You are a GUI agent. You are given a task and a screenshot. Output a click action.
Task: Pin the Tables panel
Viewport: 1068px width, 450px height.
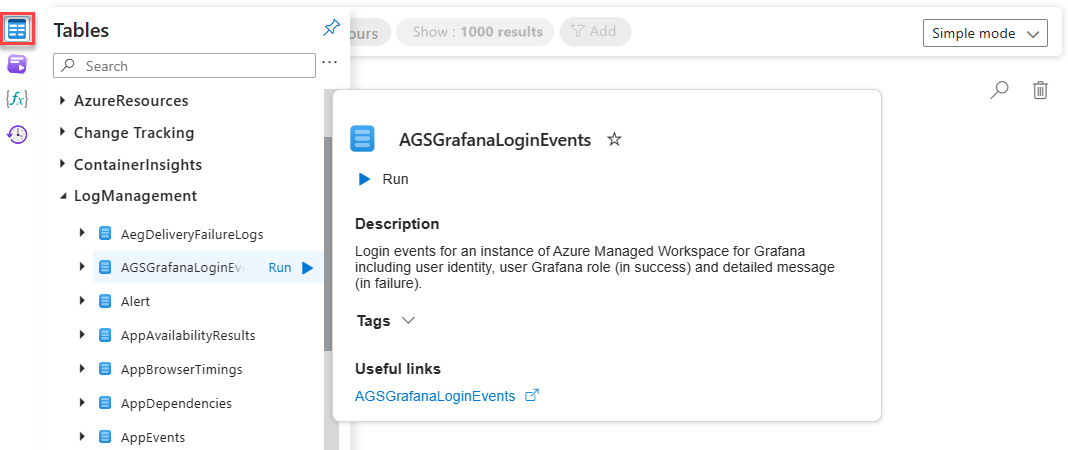[331, 29]
